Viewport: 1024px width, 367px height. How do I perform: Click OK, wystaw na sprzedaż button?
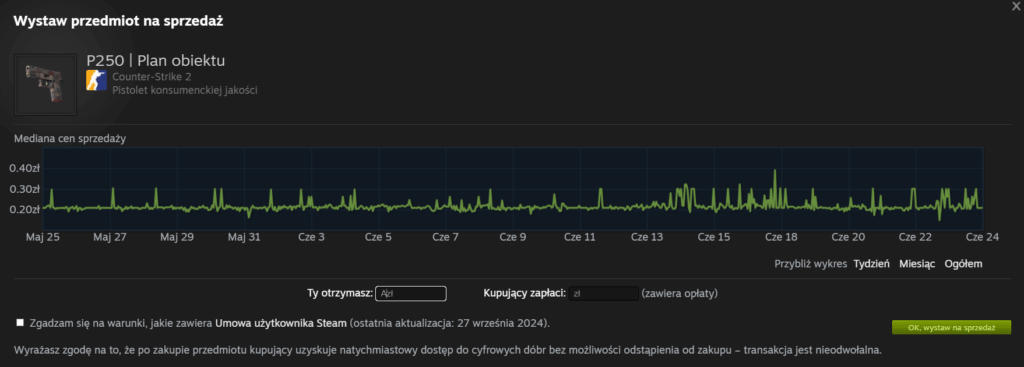pyautogui.click(x=951, y=327)
